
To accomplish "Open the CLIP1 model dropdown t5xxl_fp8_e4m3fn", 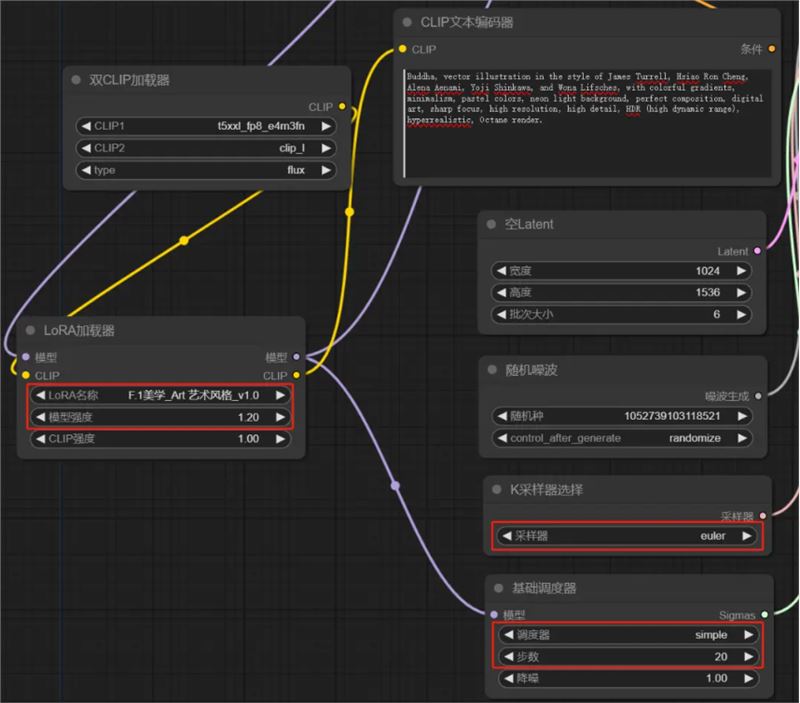I will tap(206, 126).
